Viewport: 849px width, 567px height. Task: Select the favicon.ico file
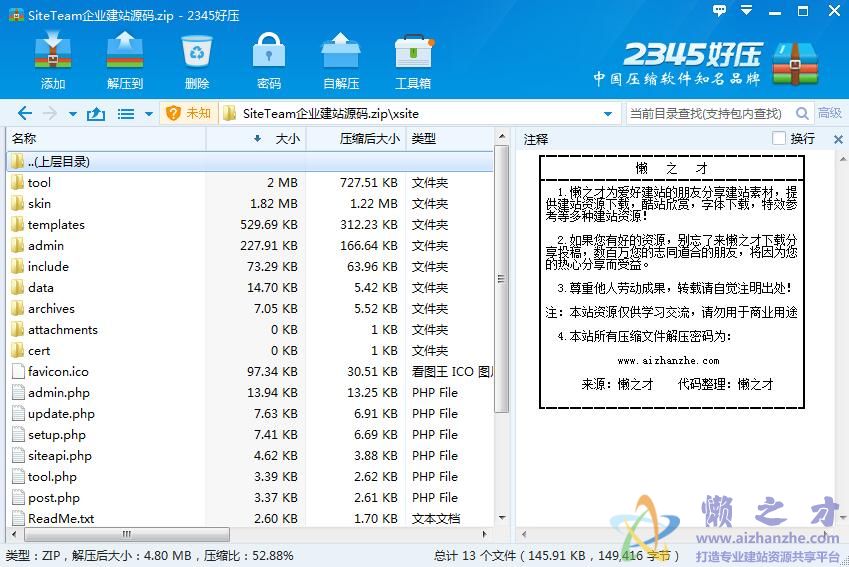(250, 372)
